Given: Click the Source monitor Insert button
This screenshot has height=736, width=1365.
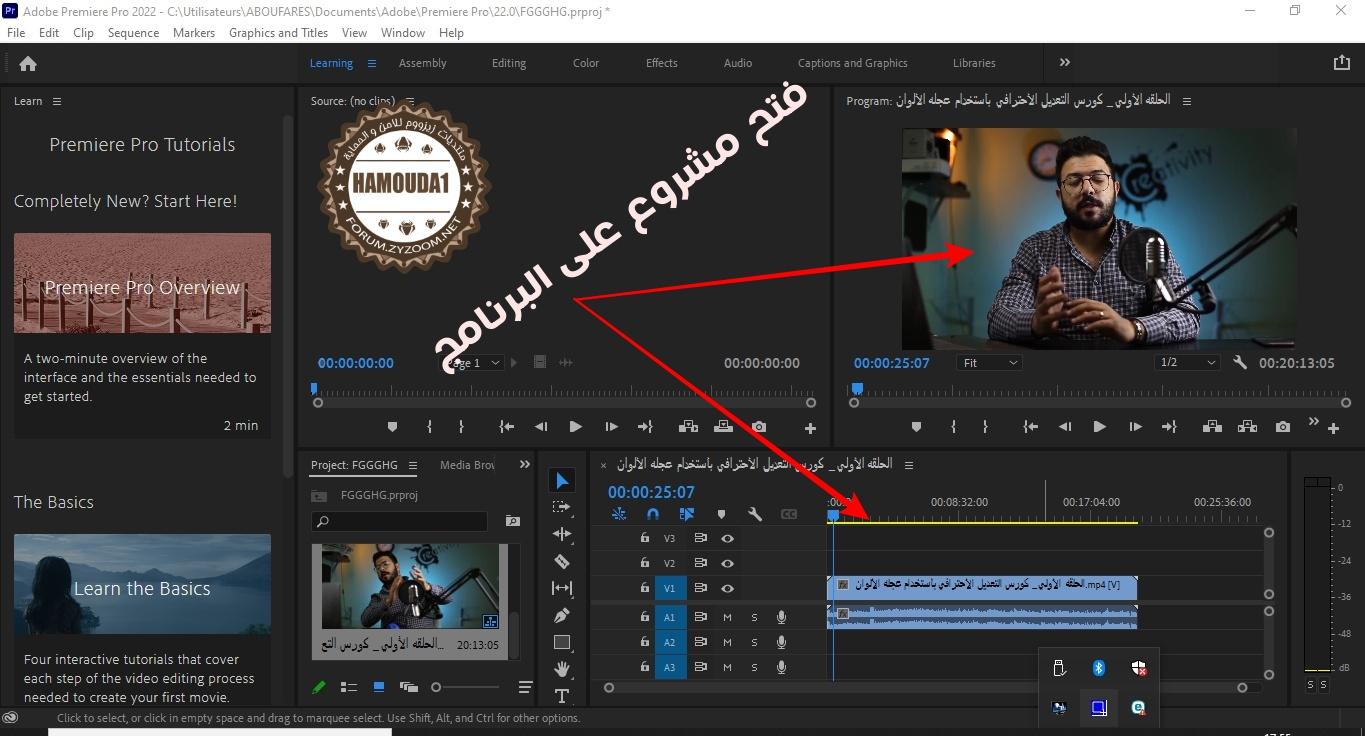Looking at the screenshot, I should click(688, 427).
